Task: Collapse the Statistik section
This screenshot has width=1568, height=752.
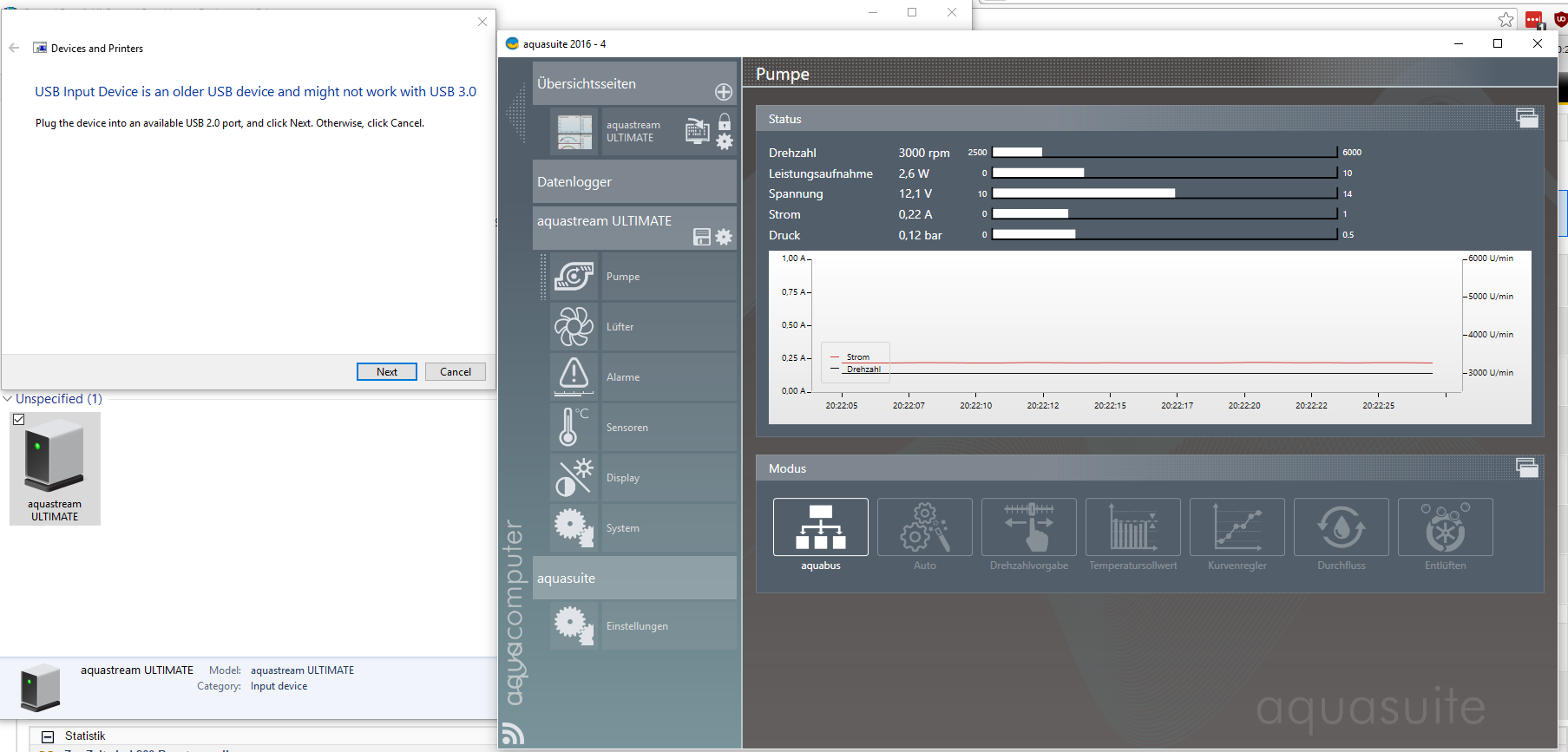Action: point(48,736)
